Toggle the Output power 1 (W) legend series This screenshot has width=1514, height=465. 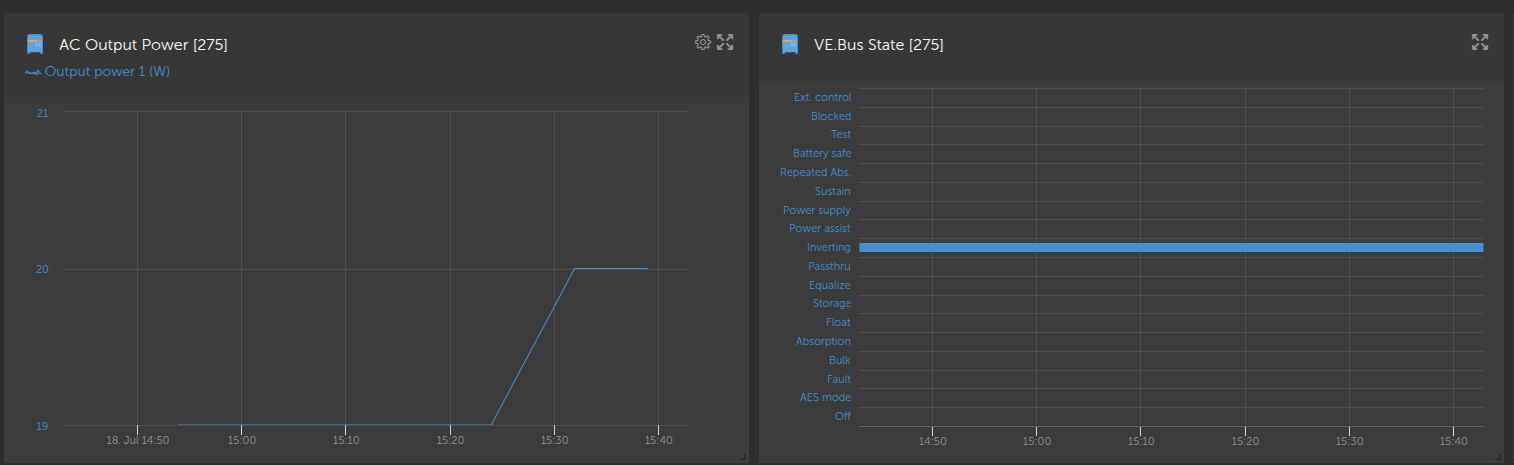[x=107, y=72]
